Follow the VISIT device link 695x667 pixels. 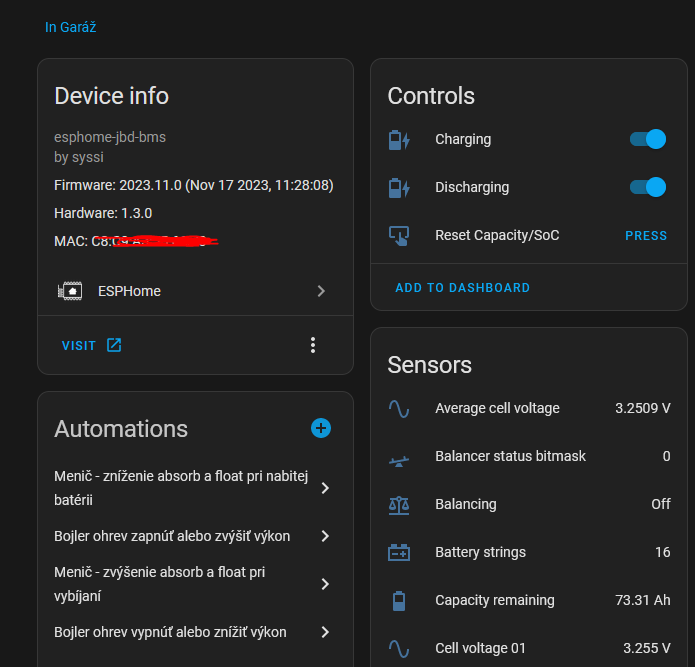[91, 345]
